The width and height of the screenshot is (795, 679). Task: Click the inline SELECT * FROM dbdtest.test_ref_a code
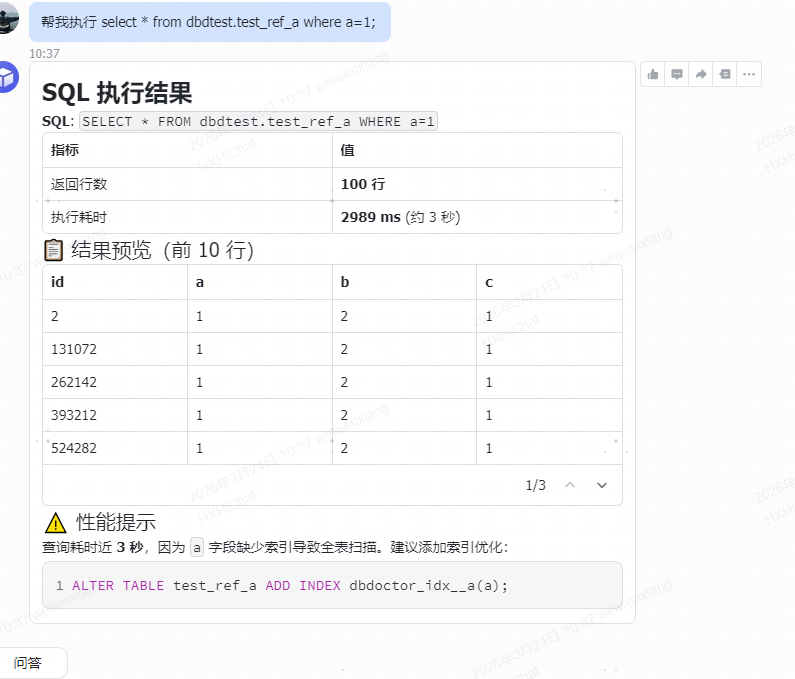[258, 122]
